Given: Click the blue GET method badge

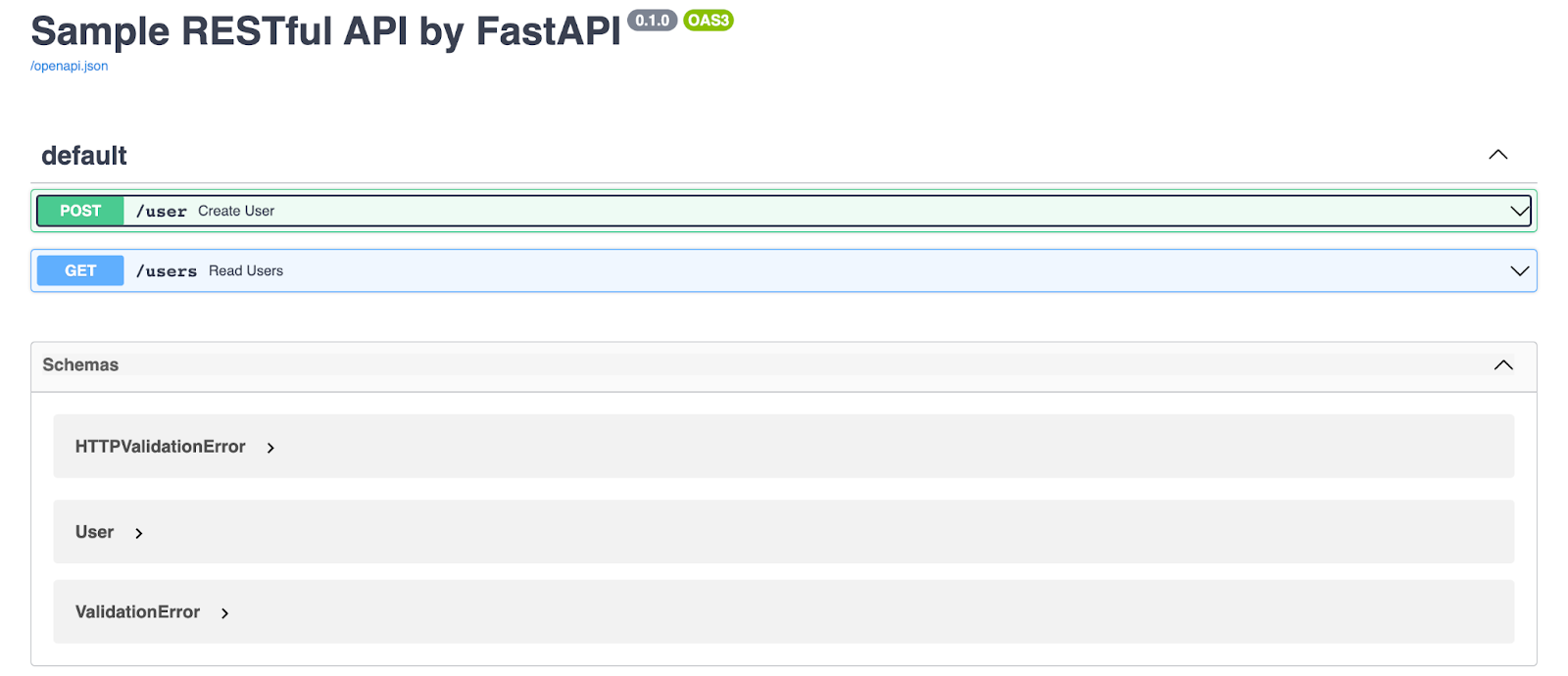Looking at the screenshot, I should tap(80, 270).
